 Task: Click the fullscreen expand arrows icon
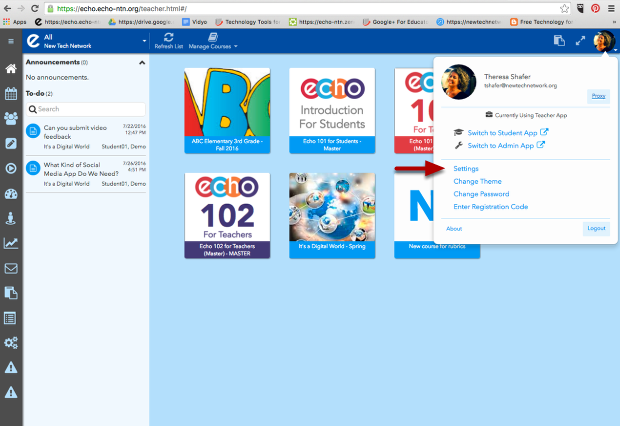[x=580, y=41]
